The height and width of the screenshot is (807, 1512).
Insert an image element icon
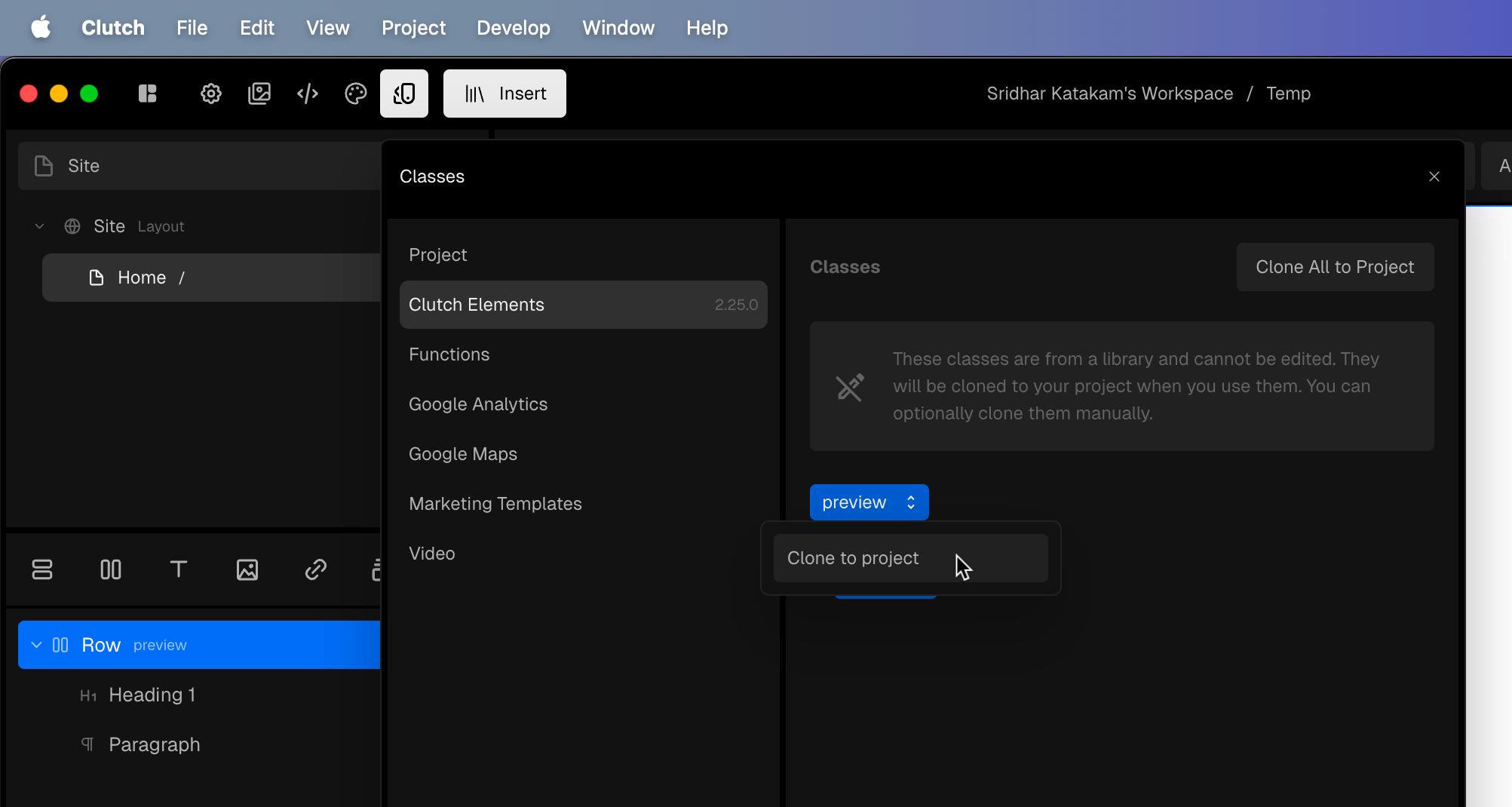coord(247,569)
